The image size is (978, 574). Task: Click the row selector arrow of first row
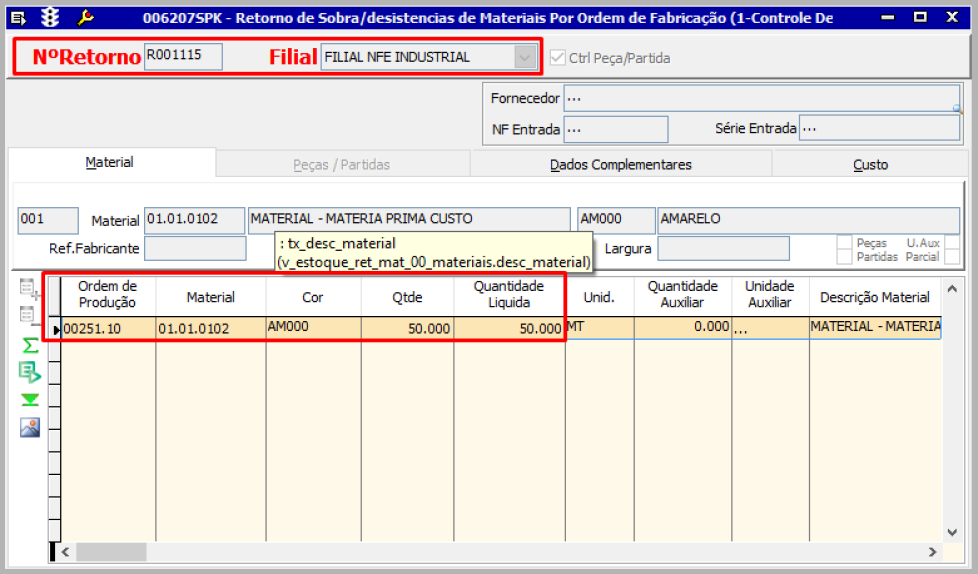click(56, 329)
